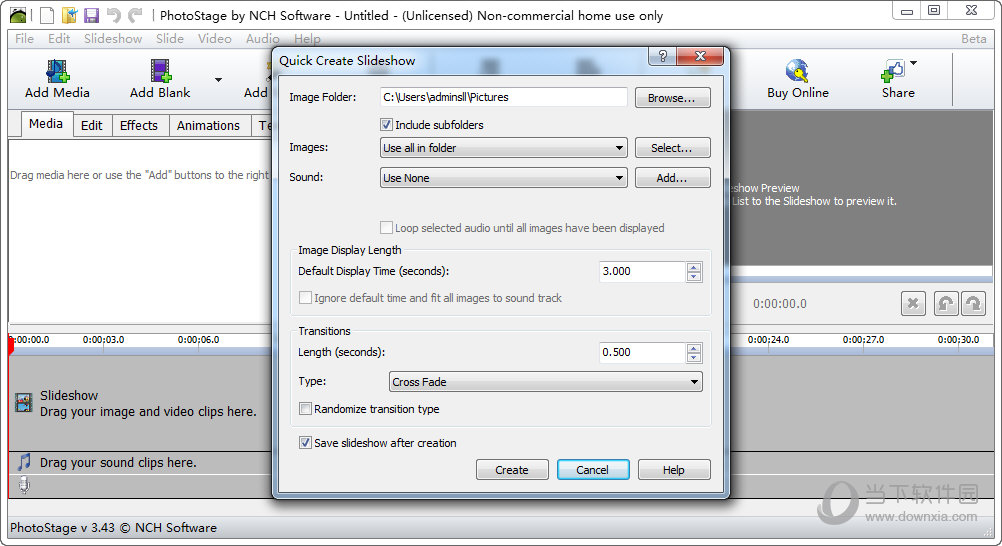Click the 0:00:00.0 preview time display
The height and width of the screenshot is (546, 1002).
pyautogui.click(x=780, y=304)
